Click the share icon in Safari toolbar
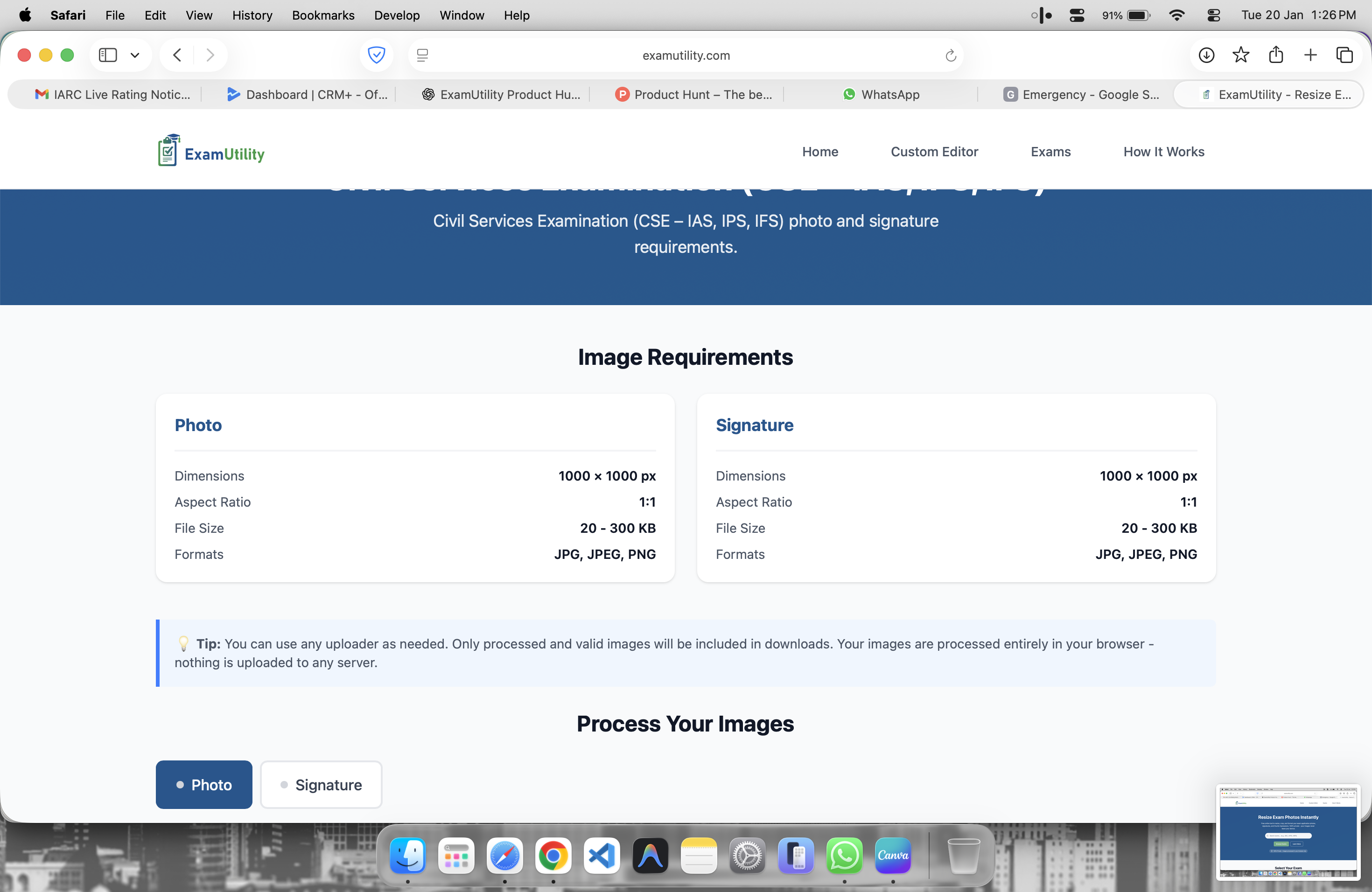Screen dimensions: 1372x892 (x=1276, y=55)
